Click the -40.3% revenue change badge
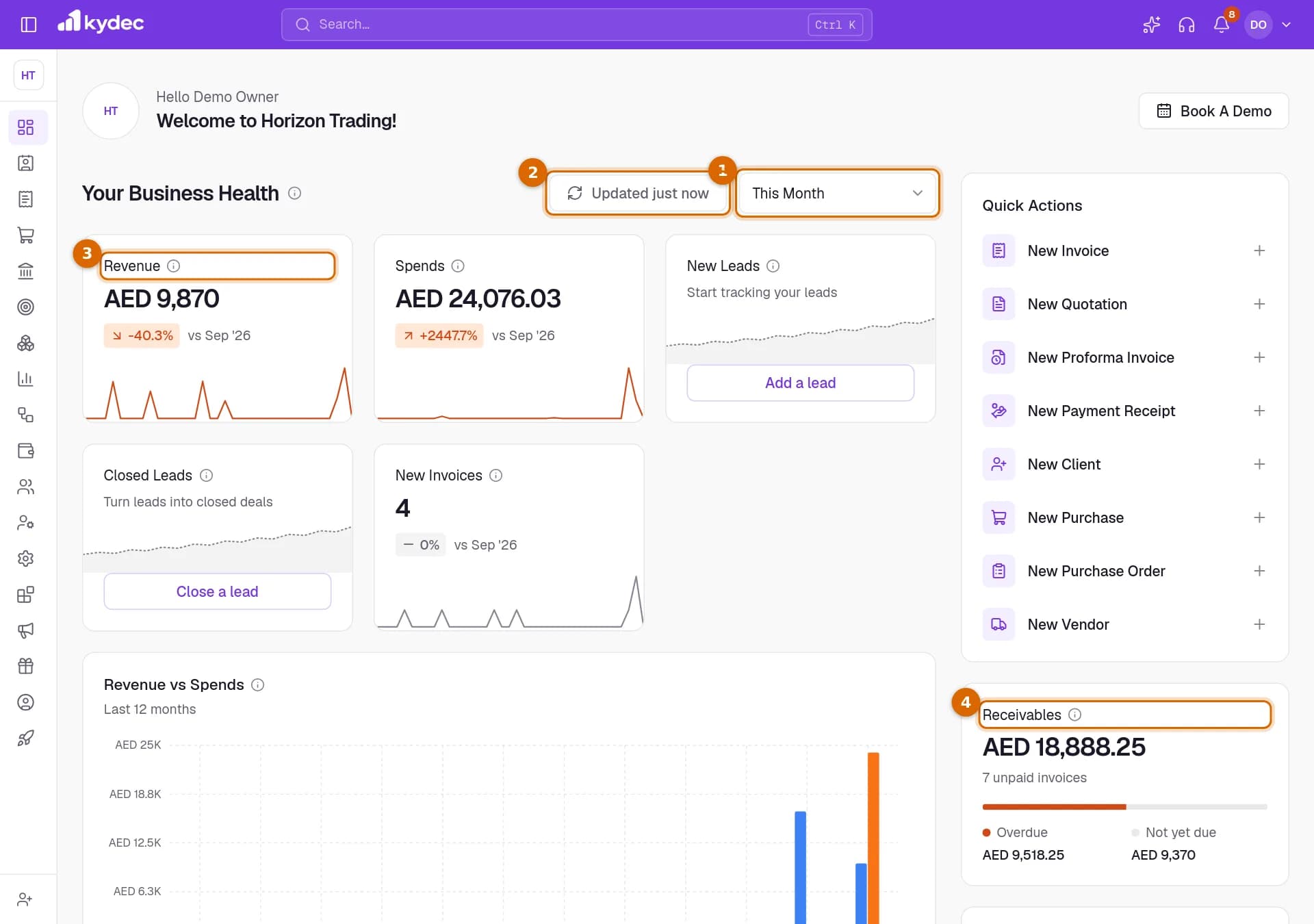The width and height of the screenshot is (1314, 924). (x=142, y=335)
